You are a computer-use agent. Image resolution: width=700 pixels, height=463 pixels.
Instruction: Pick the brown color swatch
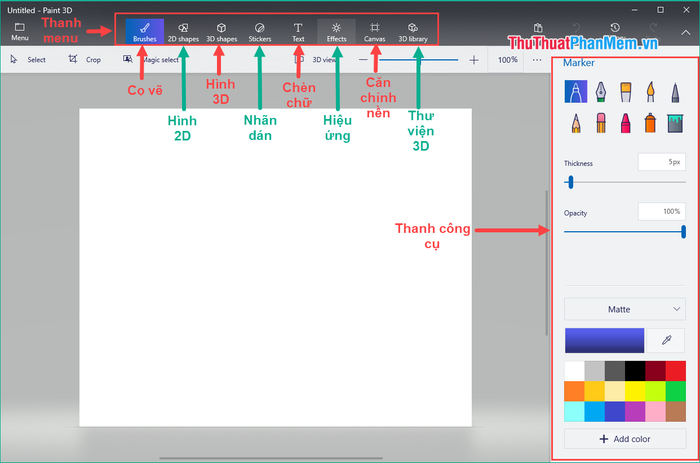coord(676,412)
